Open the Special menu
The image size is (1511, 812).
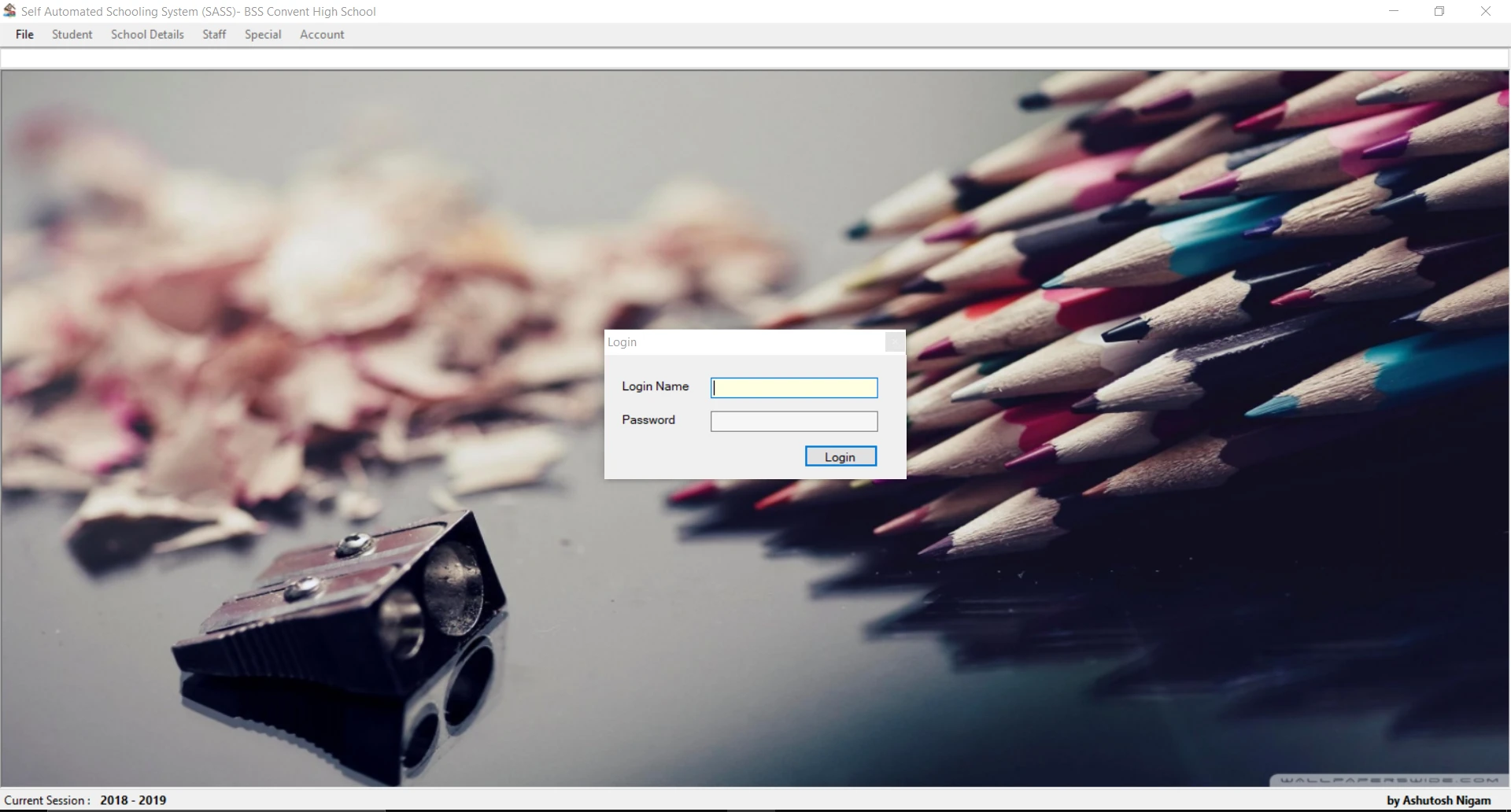[x=263, y=35]
